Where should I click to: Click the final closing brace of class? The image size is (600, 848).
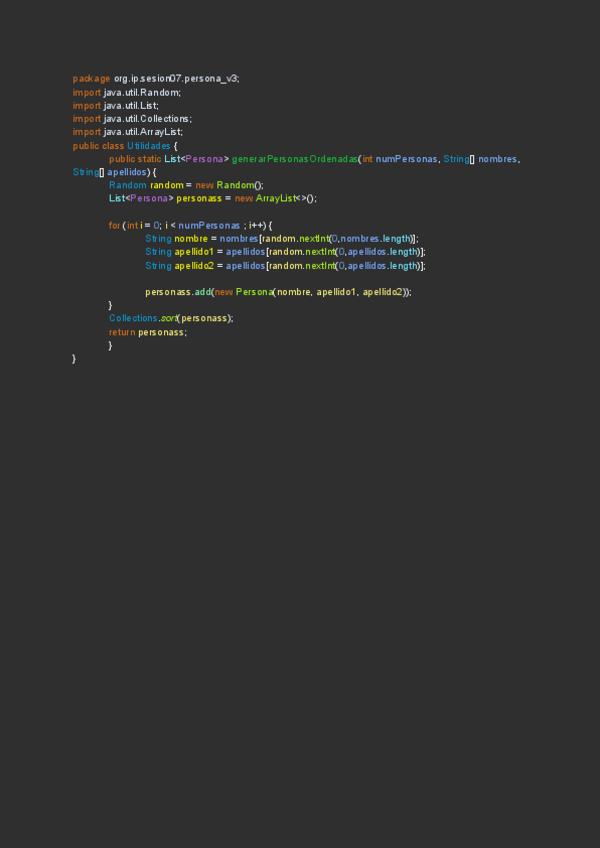tap(75, 359)
